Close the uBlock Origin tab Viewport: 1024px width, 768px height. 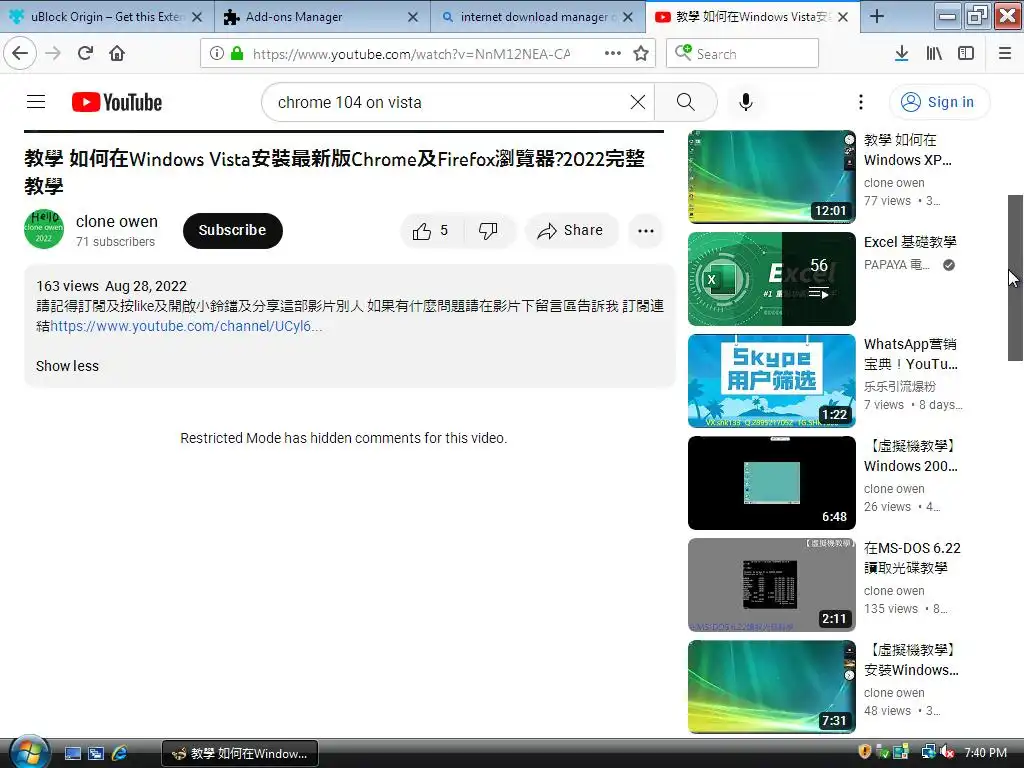pyautogui.click(x=197, y=17)
